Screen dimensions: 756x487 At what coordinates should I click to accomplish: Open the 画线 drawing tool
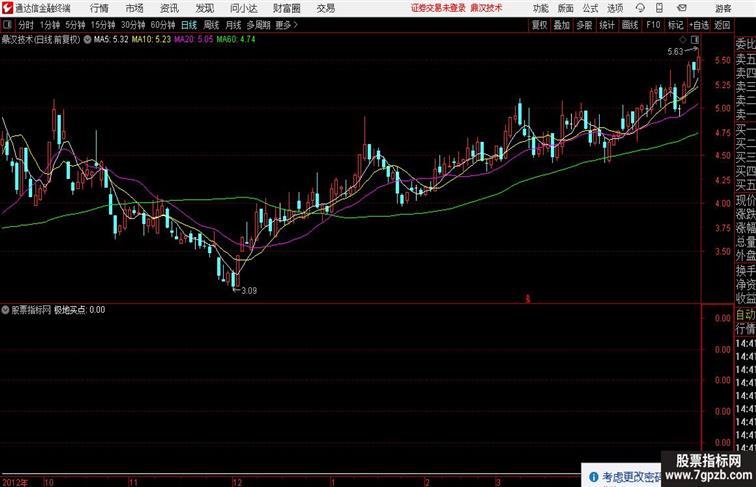(x=630, y=25)
